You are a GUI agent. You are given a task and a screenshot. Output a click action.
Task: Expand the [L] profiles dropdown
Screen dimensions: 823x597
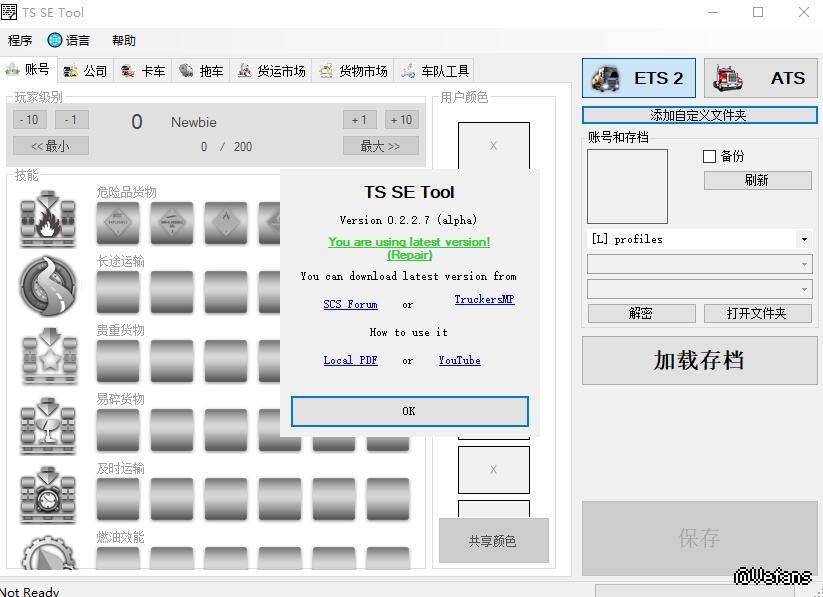click(804, 240)
